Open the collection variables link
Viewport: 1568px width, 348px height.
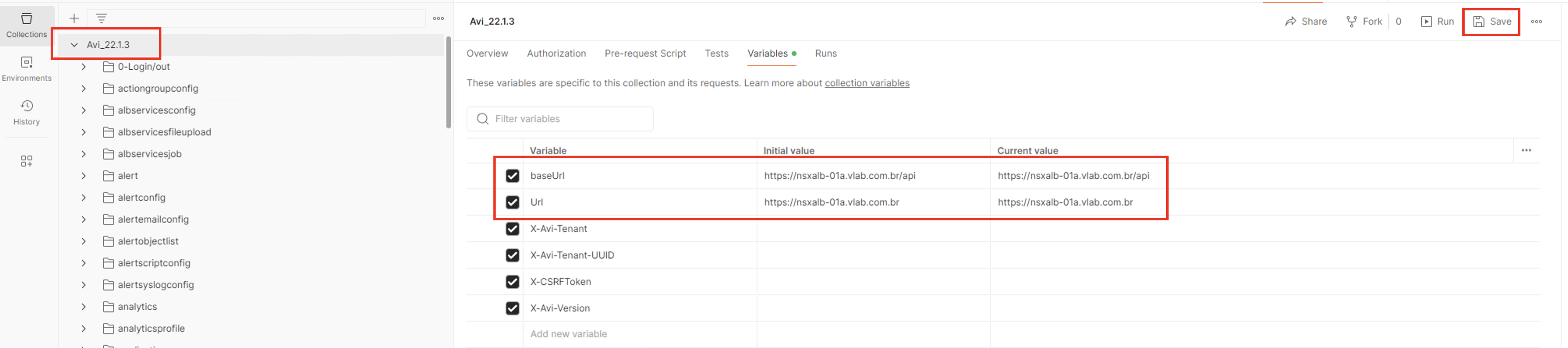[x=866, y=83]
